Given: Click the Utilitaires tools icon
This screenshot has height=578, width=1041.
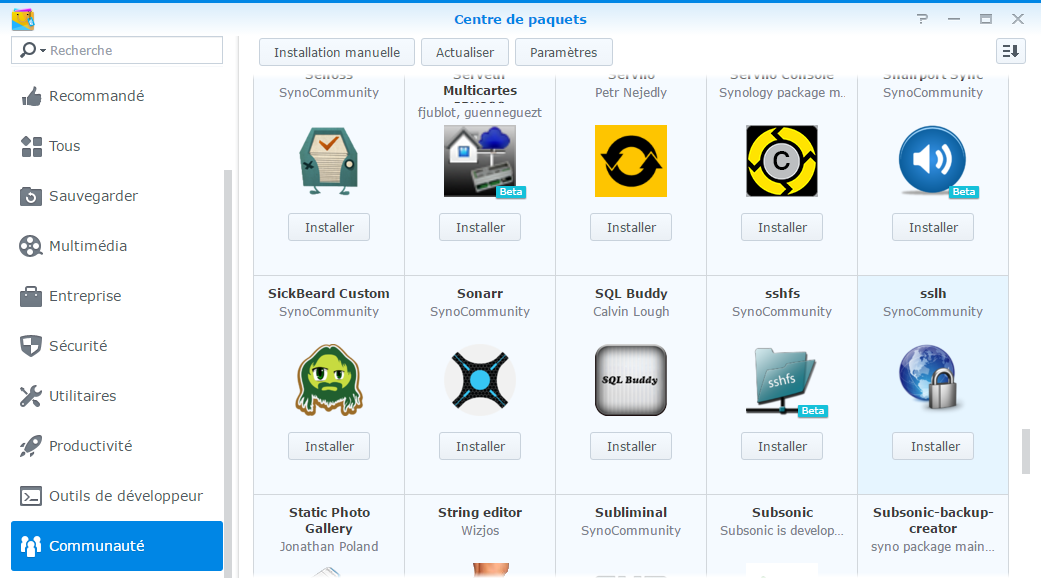Looking at the screenshot, I should (31, 396).
